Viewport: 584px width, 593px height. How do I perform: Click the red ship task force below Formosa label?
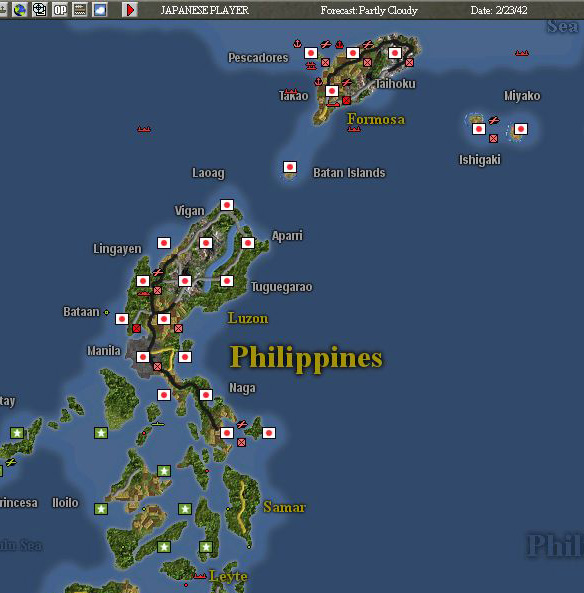click(354, 129)
